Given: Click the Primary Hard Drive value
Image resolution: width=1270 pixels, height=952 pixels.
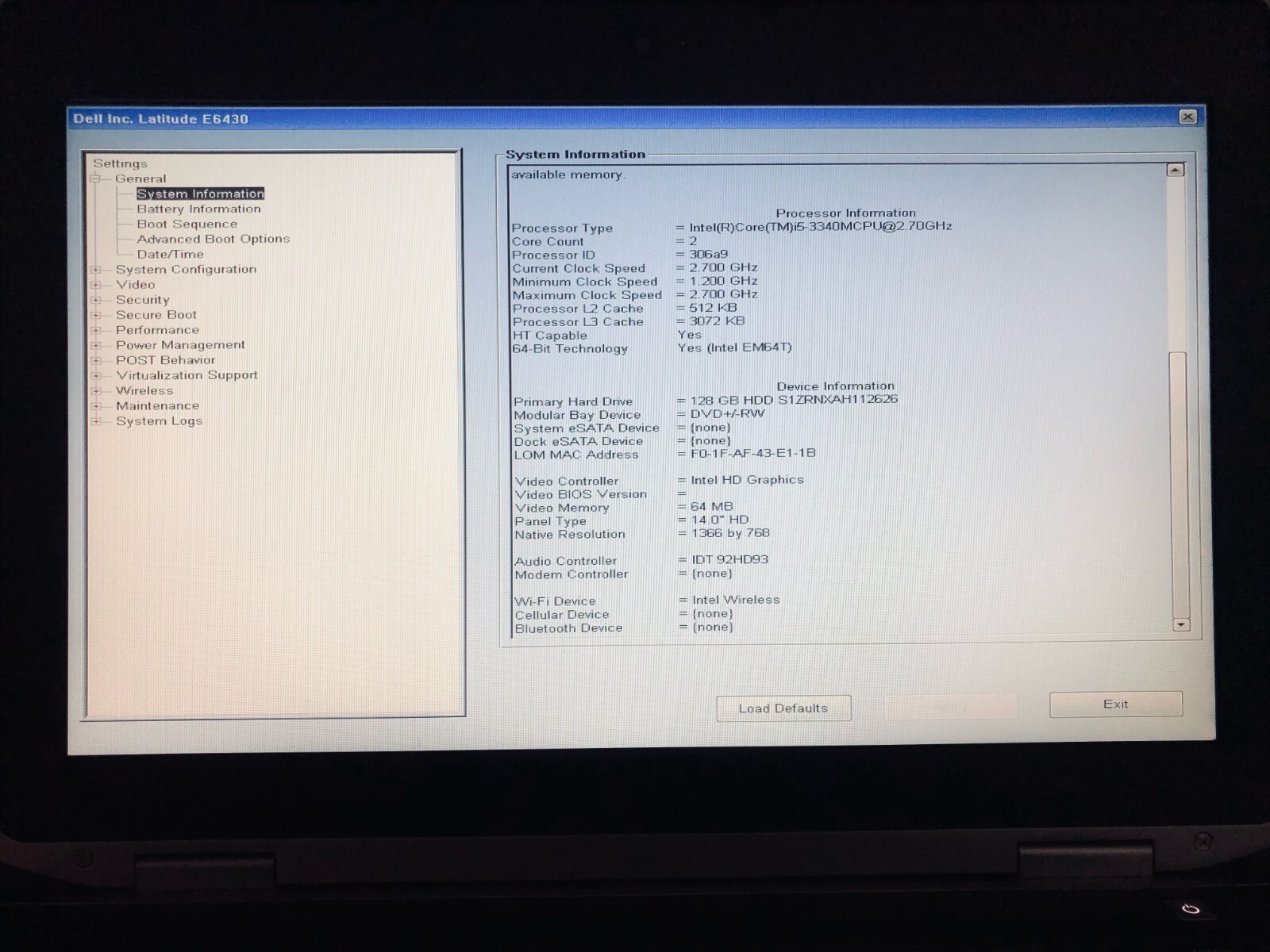Looking at the screenshot, I should pyautogui.click(x=794, y=400).
